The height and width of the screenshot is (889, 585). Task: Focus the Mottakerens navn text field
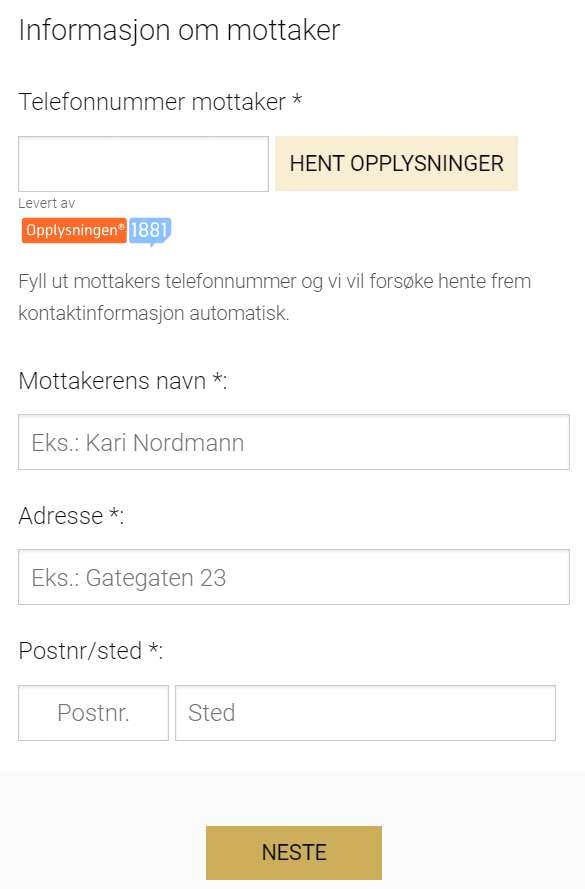tap(293, 442)
